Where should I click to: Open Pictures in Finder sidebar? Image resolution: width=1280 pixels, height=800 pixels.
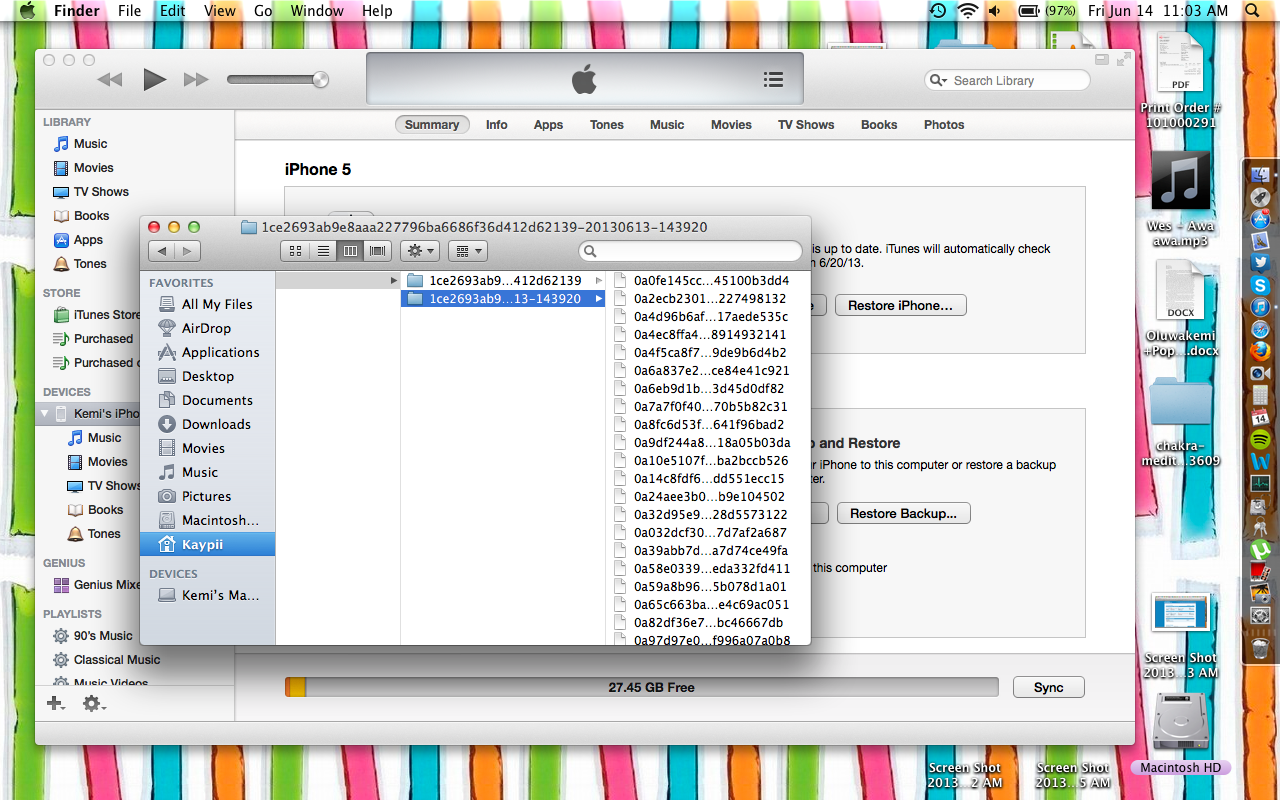click(x=207, y=496)
